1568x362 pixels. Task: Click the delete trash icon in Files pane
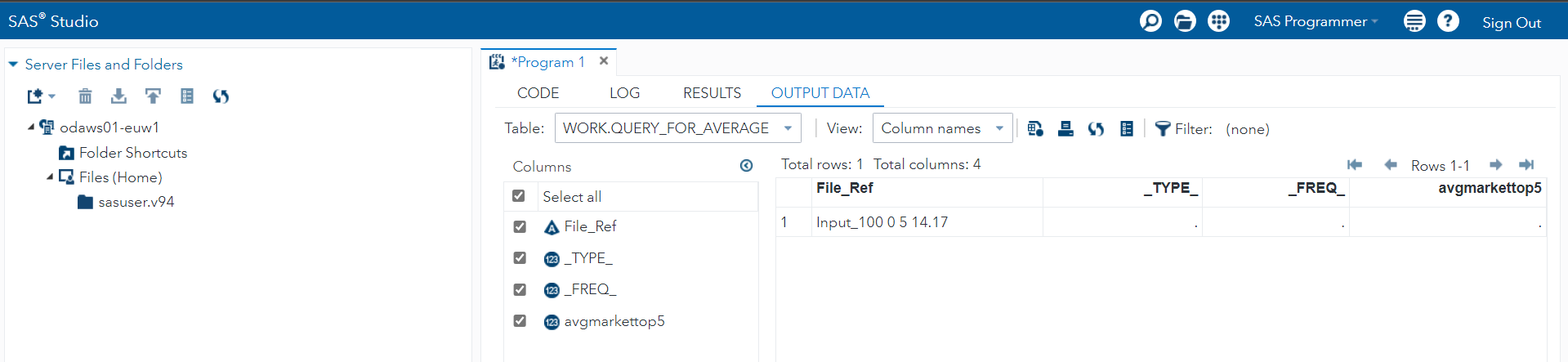click(x=85, y=96)
